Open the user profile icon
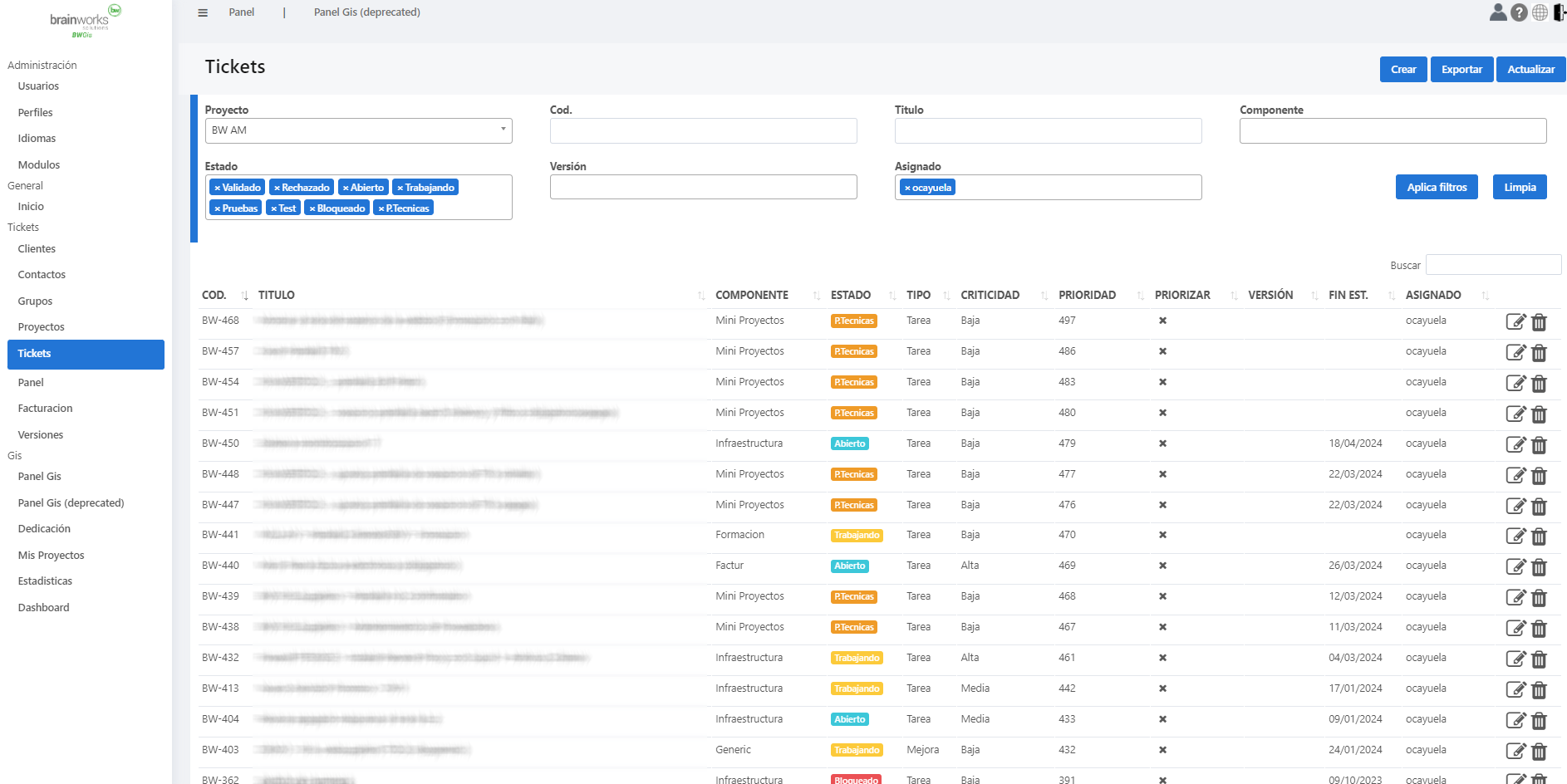 tap(1498, 12)
